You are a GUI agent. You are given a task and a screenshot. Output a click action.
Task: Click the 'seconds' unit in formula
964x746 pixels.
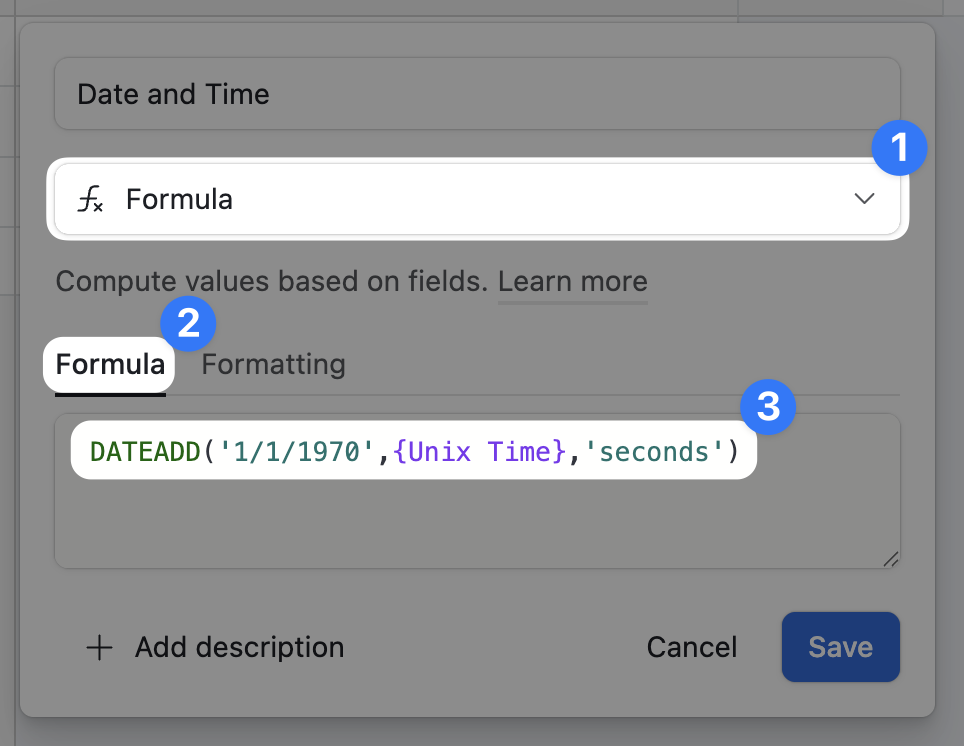click(x=654, y=451)
